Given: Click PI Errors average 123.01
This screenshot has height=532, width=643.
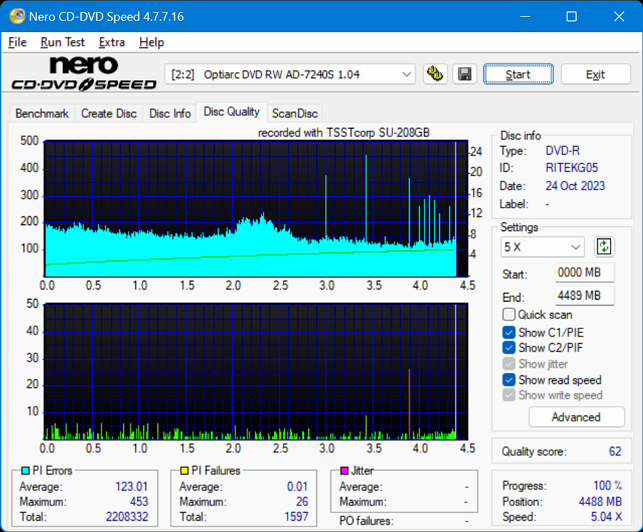Looking at the screenshot, I should point(132,486).
